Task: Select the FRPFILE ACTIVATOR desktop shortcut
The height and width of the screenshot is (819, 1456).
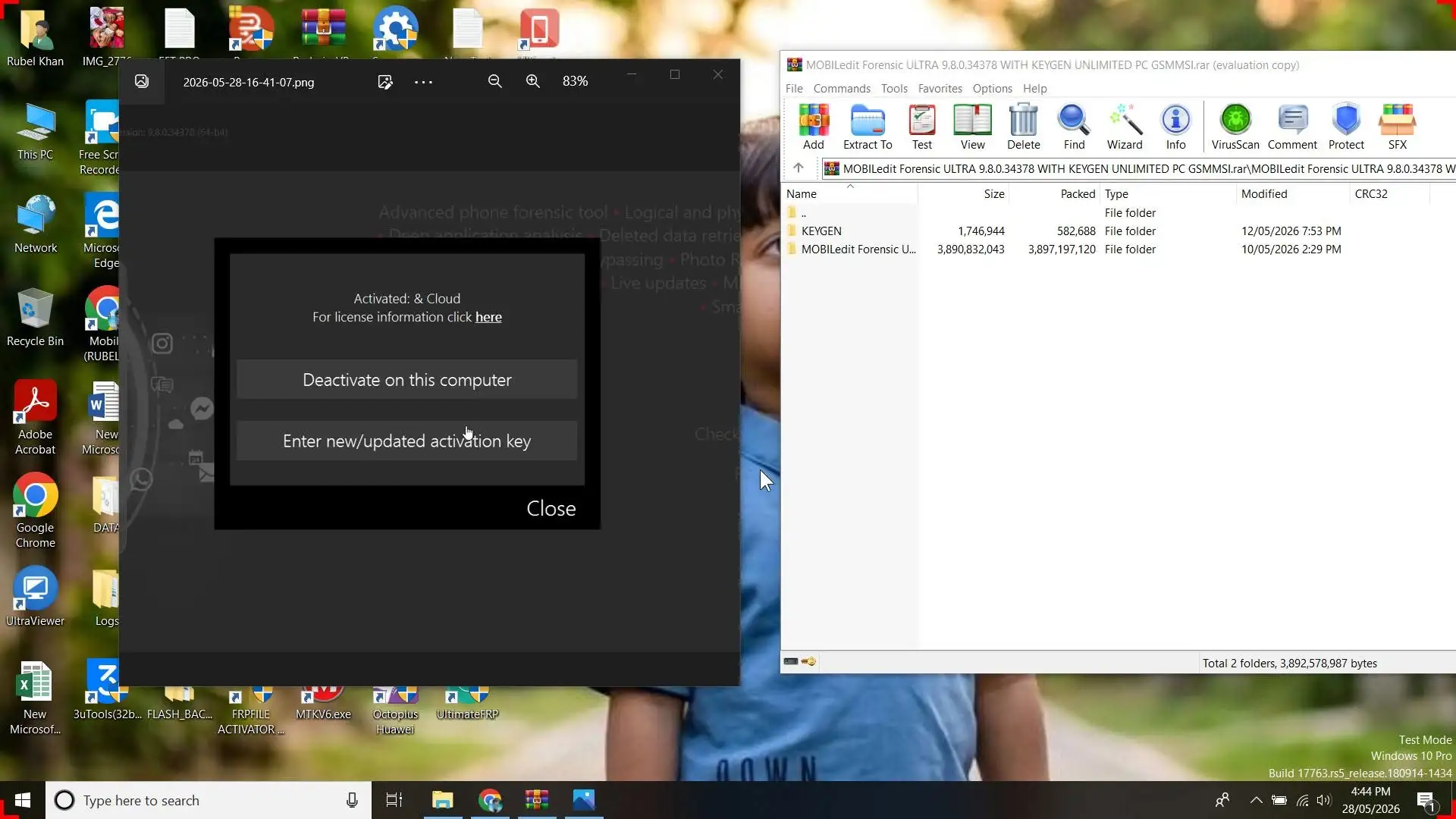Action: pos(251,710)
